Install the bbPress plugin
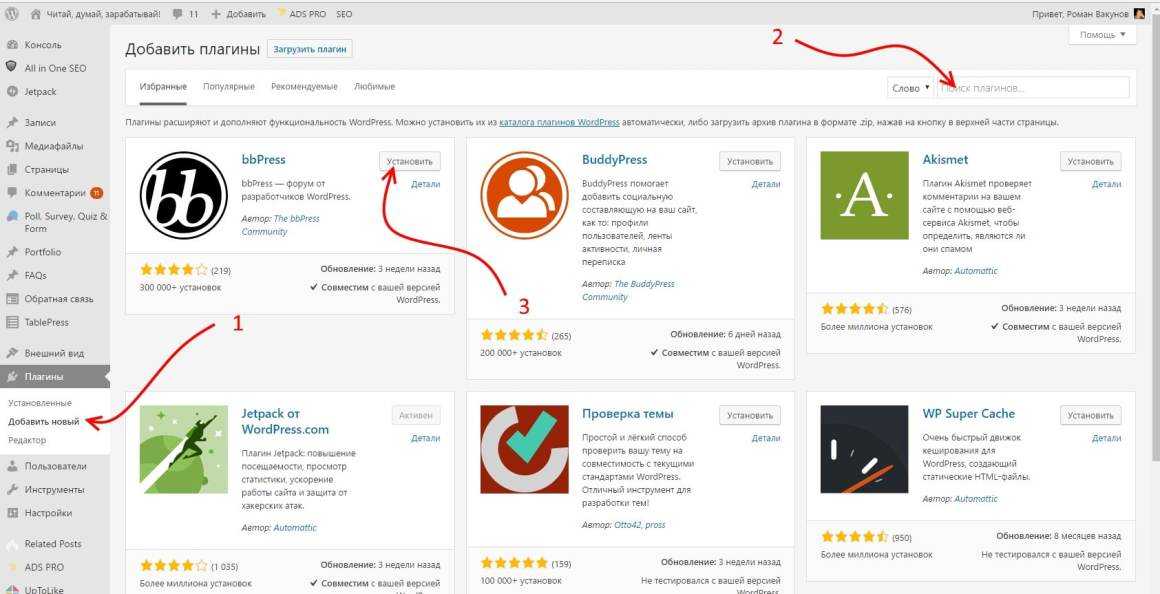 coord(410,161)
